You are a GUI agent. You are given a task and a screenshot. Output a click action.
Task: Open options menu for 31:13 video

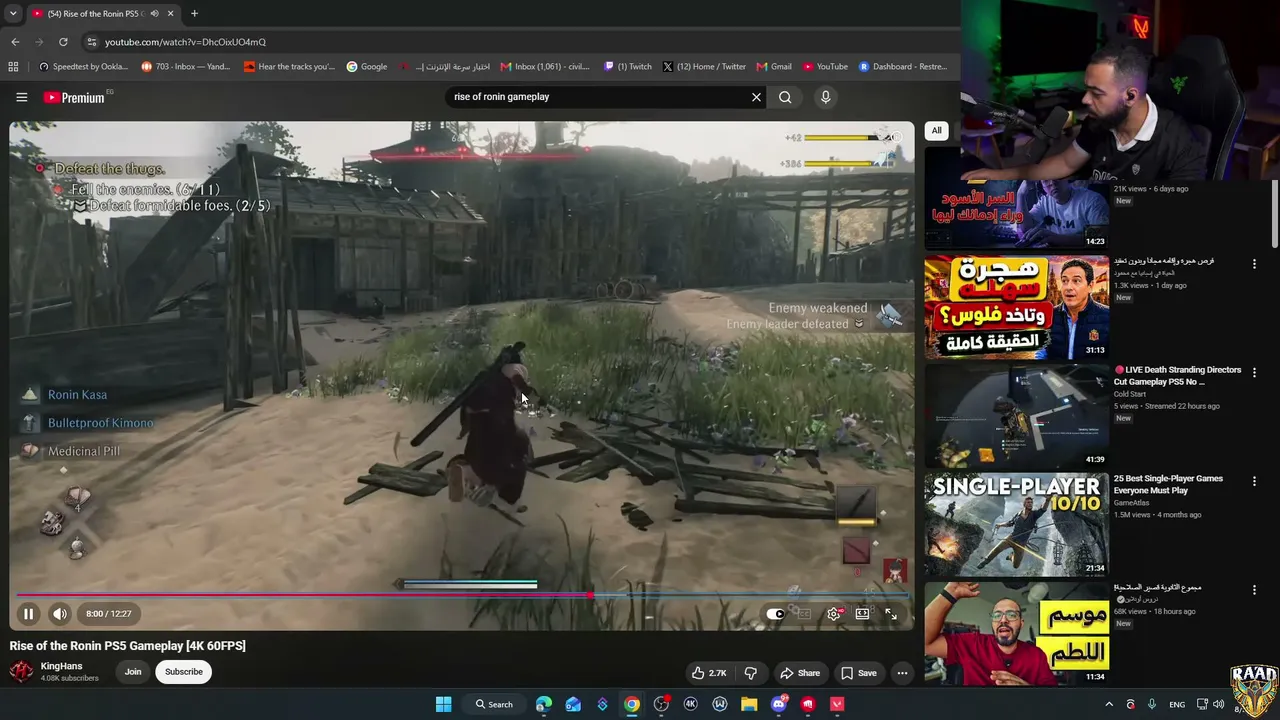point(1254,264)
